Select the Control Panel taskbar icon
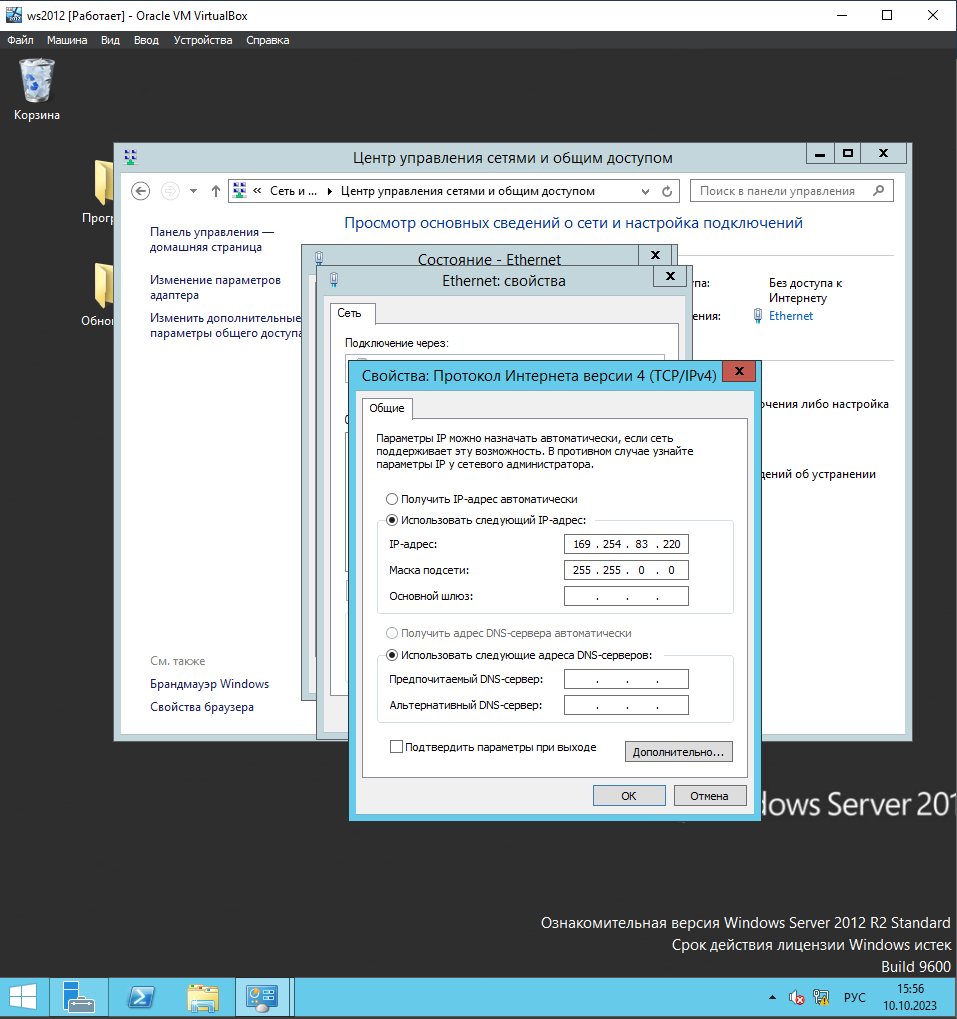 [262, 998]
